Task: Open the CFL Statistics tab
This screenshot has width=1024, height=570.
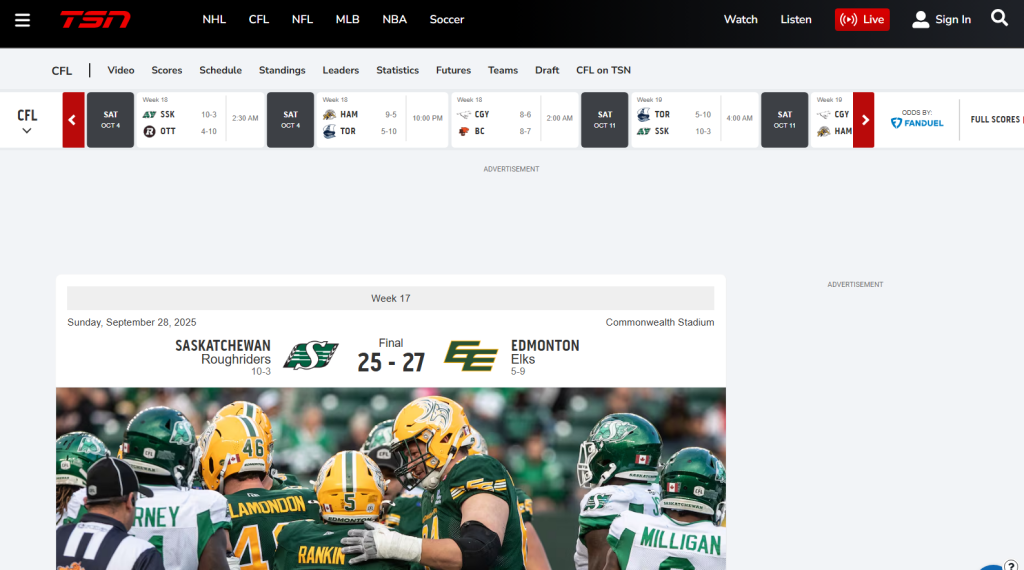Action: [397, 70]
